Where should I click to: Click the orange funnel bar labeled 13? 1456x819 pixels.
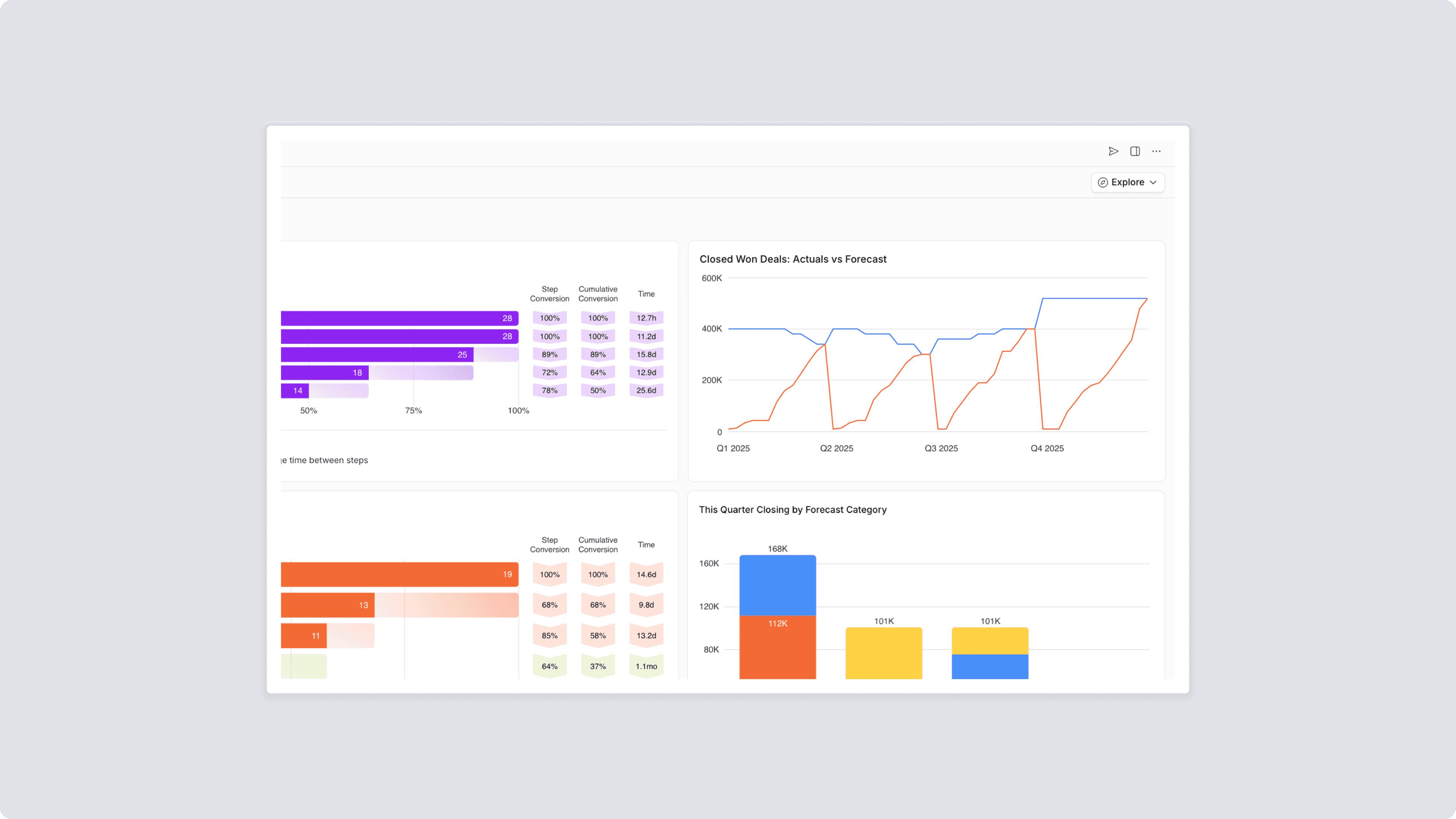point(327,605)
